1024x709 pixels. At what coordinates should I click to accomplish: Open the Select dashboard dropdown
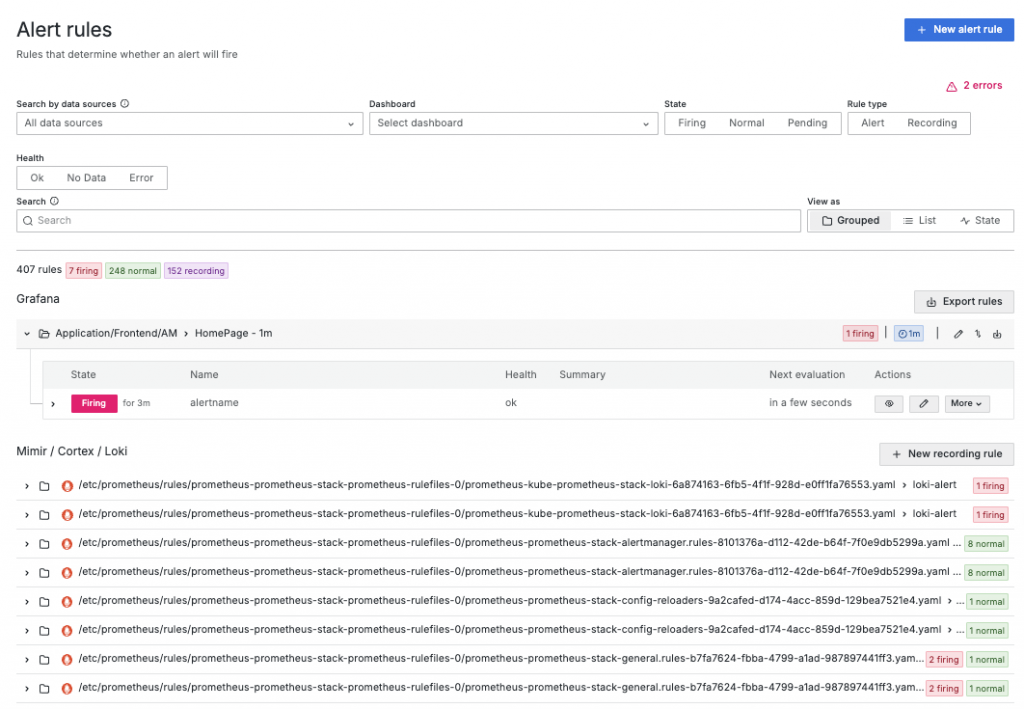pos(513,123)
